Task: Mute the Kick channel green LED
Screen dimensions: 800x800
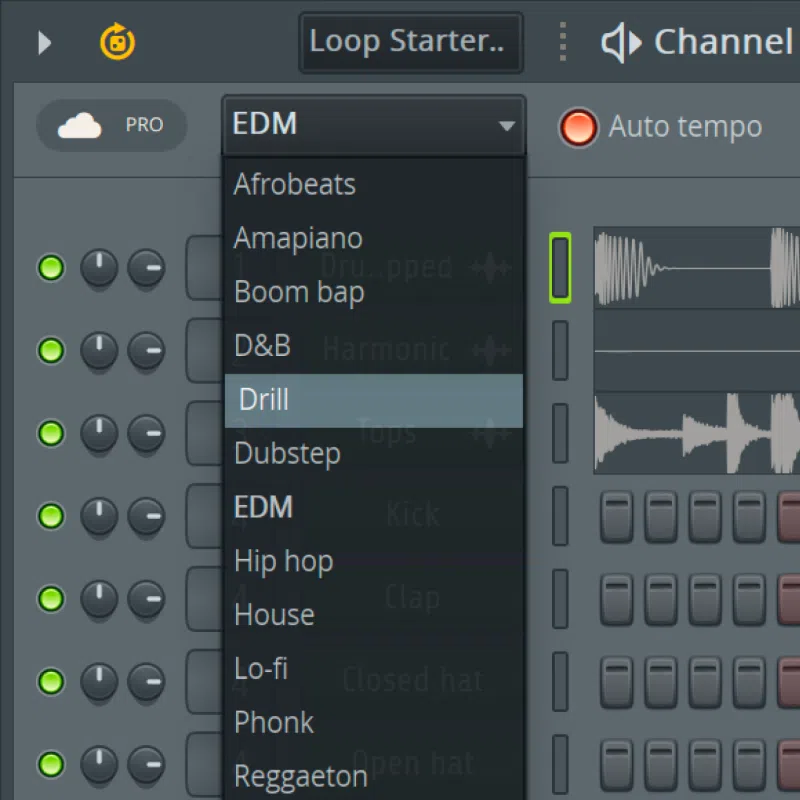Action: 51,516
